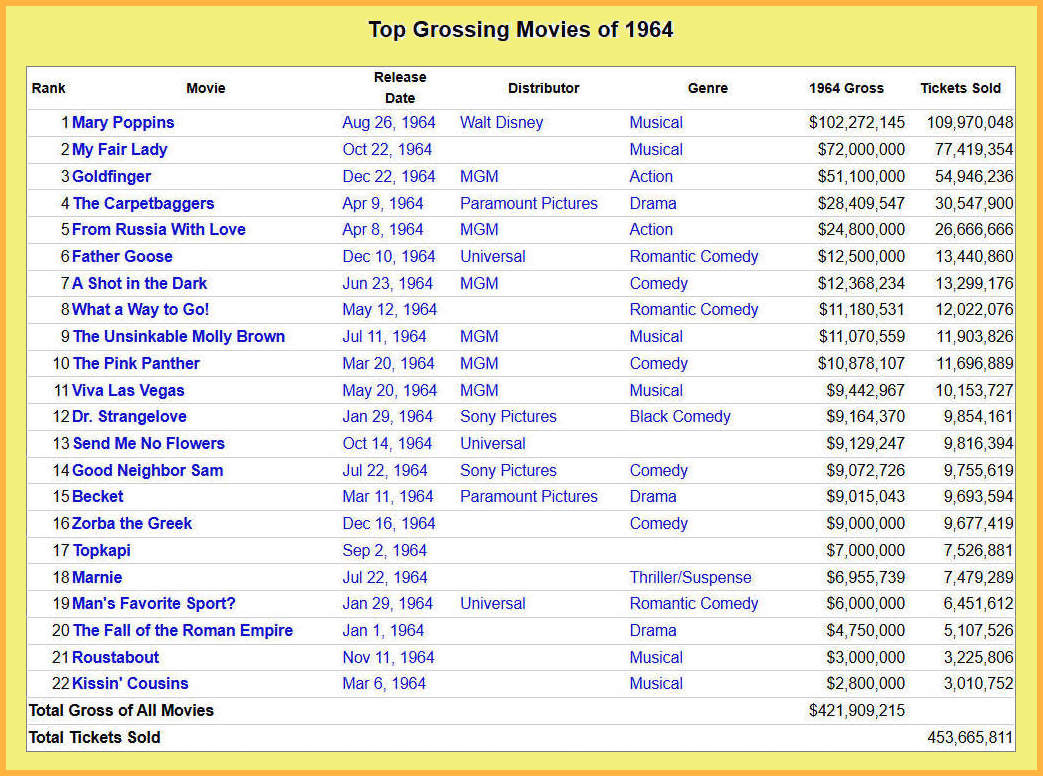Click the Distributor column header
Image resolution: width=1043 pixels, height=776 pixels.
pyautogui.click(x=543, y=88)
